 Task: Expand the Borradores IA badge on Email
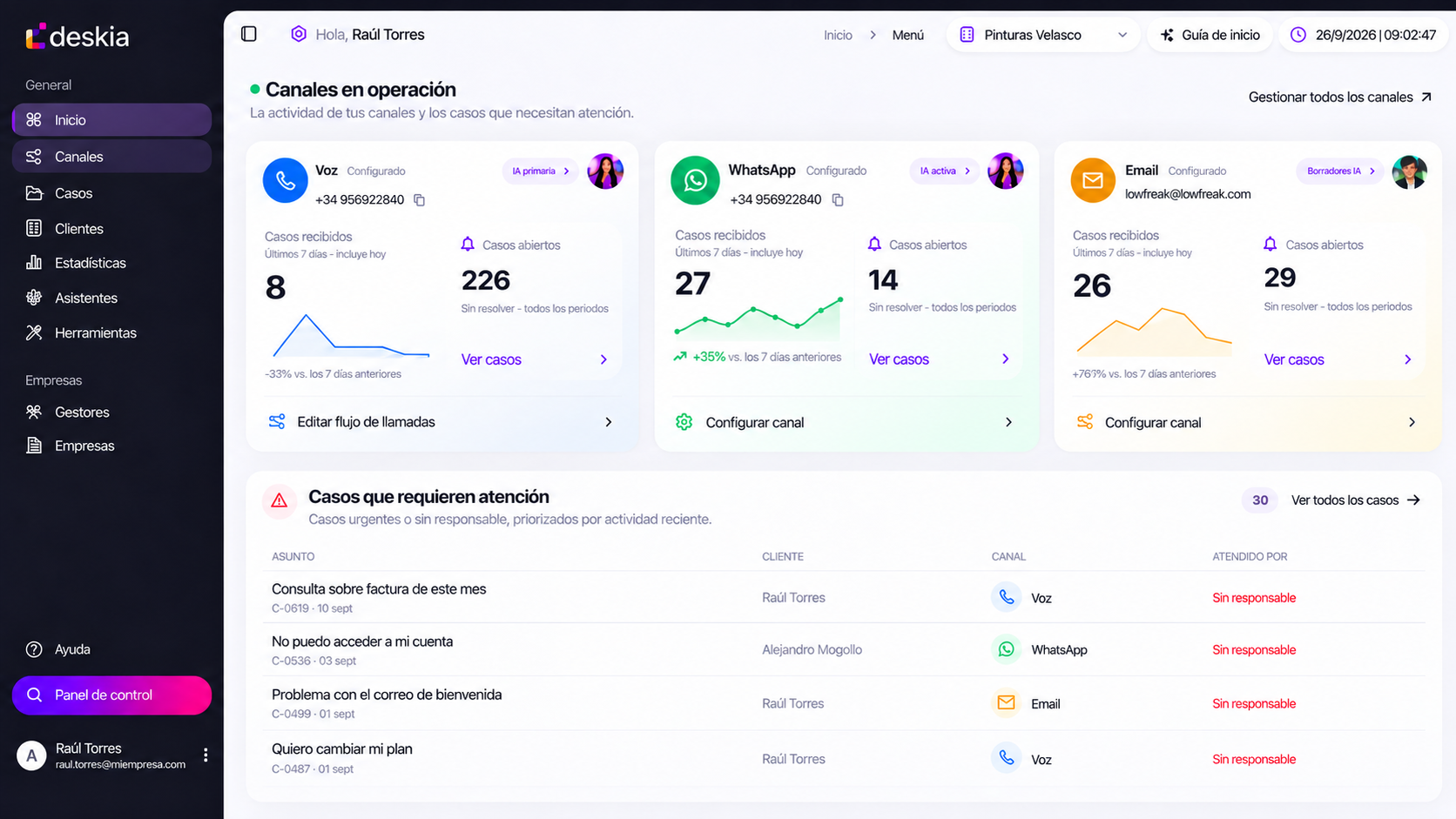[x=1341, y=171]
